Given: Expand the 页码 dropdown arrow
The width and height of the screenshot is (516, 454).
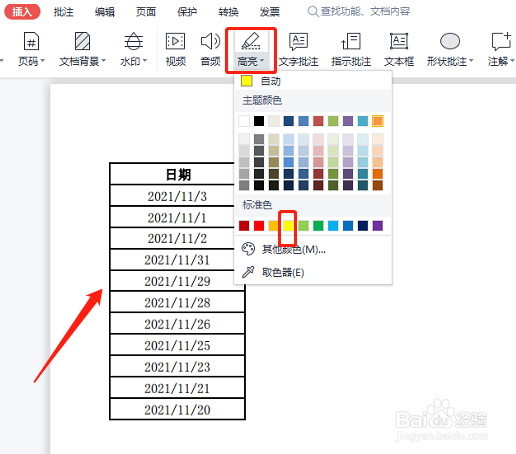Looking at the screenshot, I should 42,61.
